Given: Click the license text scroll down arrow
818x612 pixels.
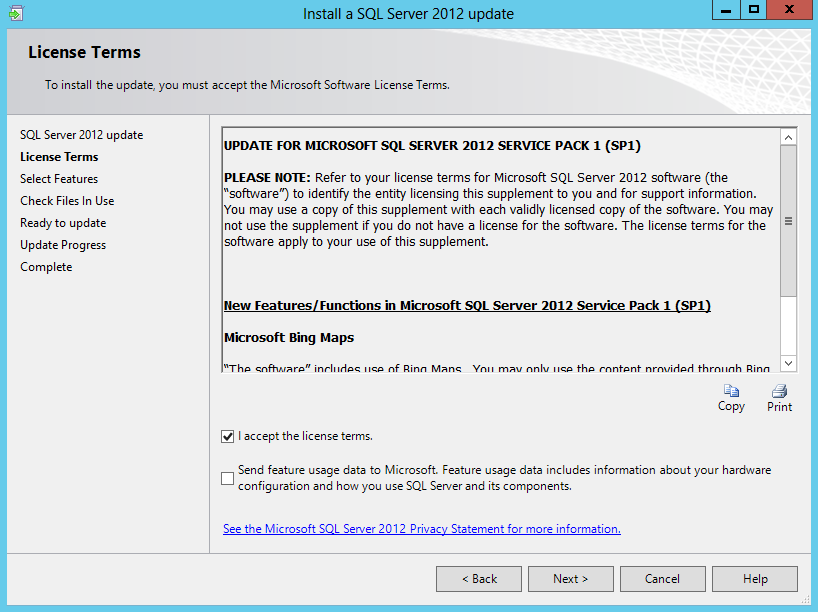Looking at the screenshot, I should pos(788,363).
